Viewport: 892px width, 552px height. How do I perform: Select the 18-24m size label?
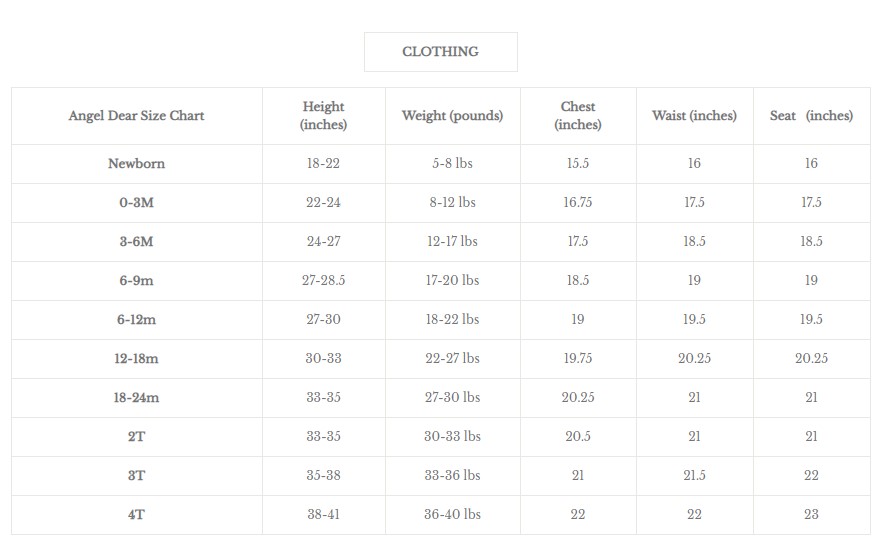coord(137,398)
